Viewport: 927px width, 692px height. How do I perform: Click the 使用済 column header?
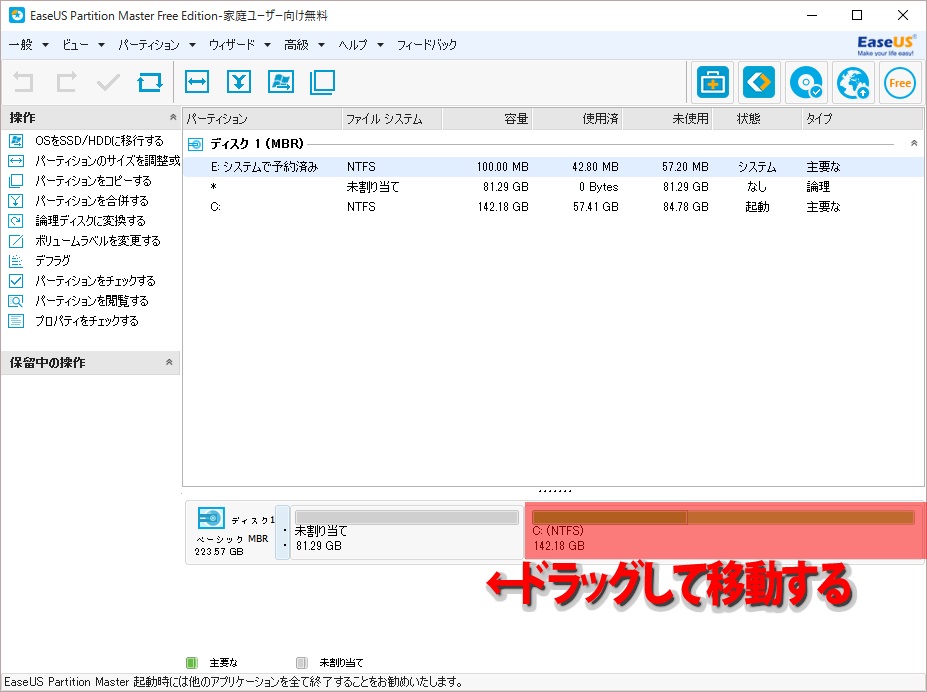click(578, 119)
